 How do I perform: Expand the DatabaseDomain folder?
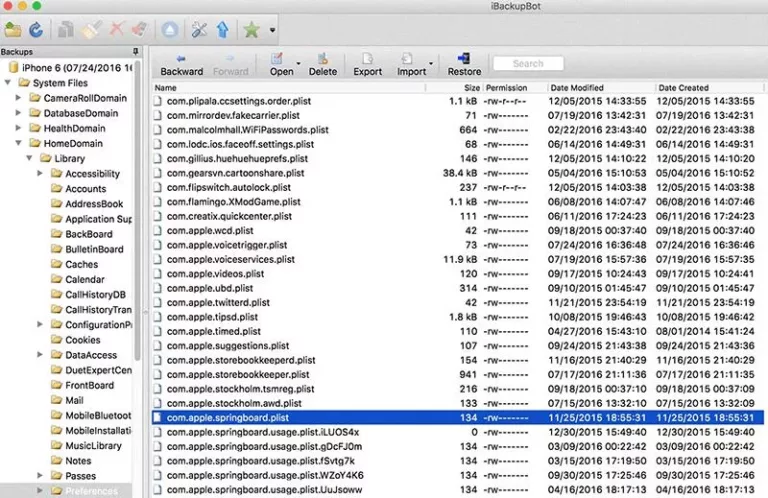18,113
